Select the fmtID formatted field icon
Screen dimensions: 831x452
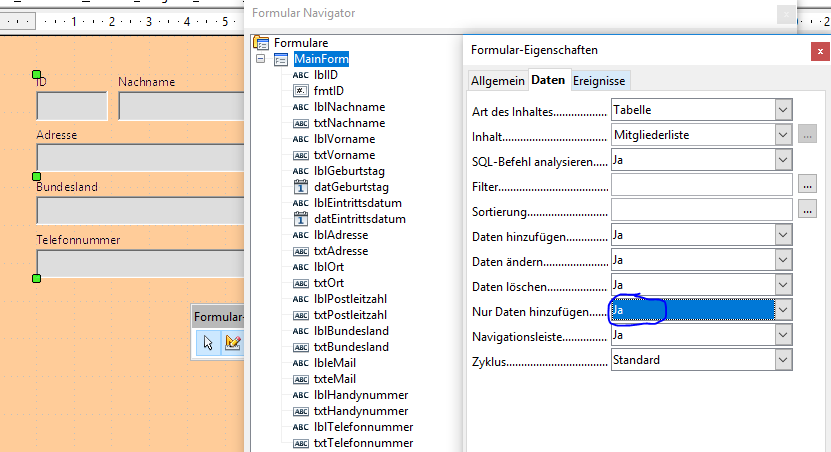tap(301, 91)
